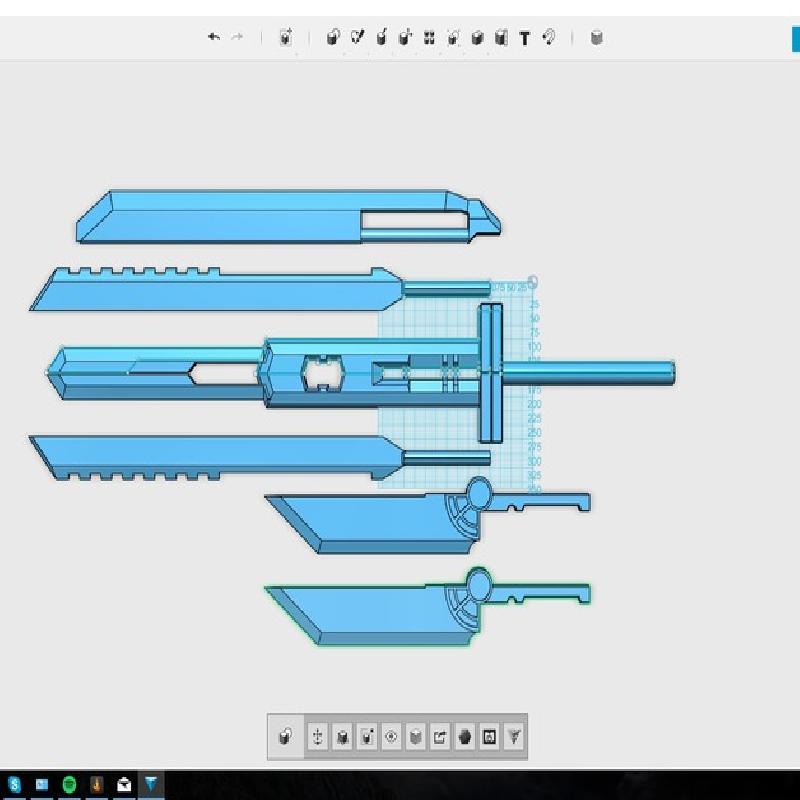Click the black framed square icon in the bottom toolbar
This screenshot has width=800, height=800.
click(x=489, y=737)
